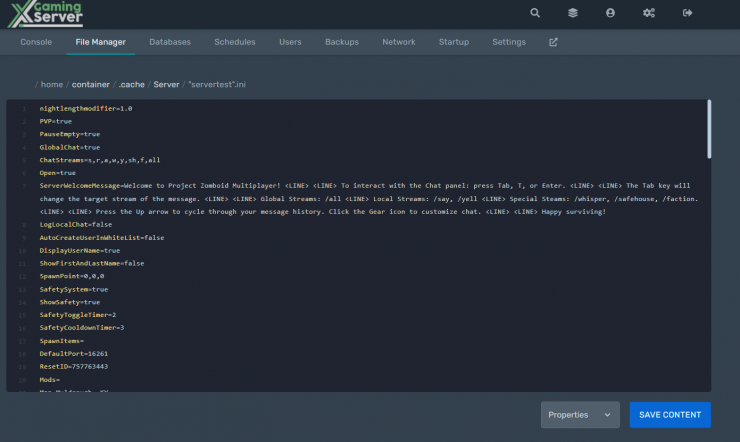Expand the Properties syntax dropdown
Screen dimensions: 740x442
coord(580,415)
